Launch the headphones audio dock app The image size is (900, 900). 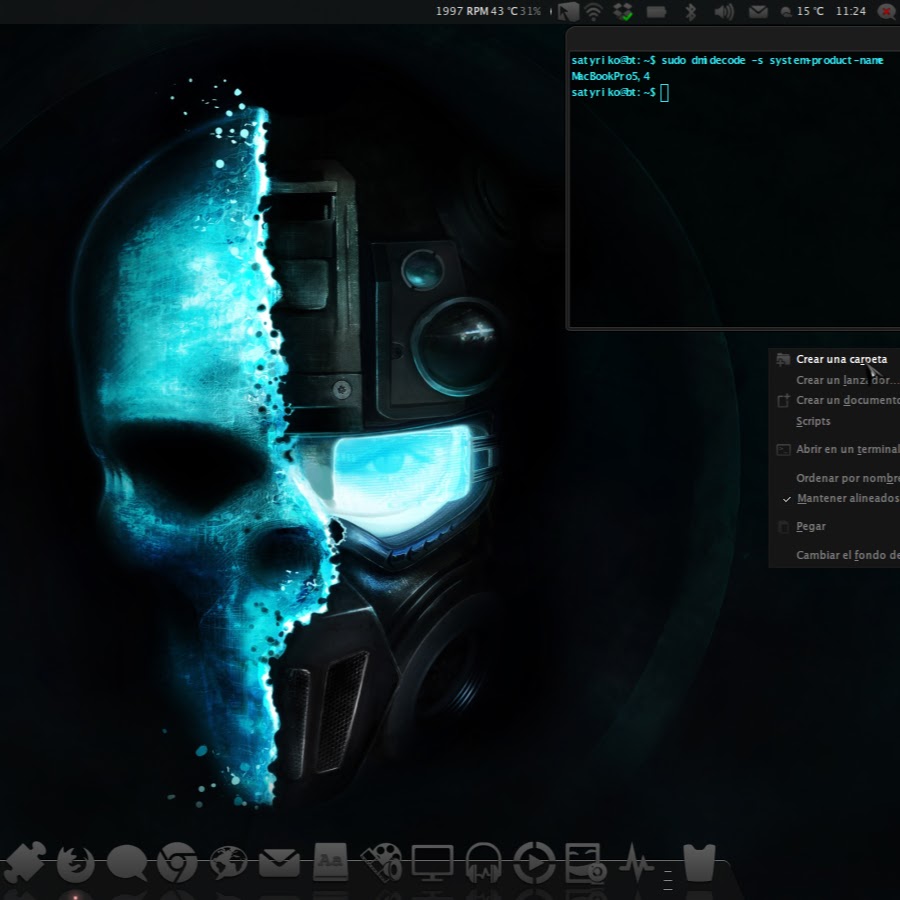(483, 863)
